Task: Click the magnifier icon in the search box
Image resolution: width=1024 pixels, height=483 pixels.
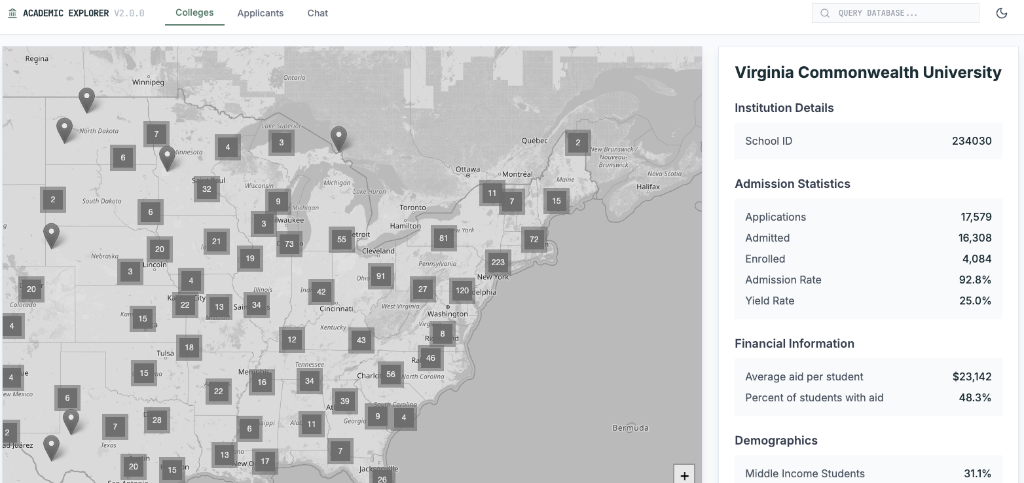Action: (x=825, y=13)
